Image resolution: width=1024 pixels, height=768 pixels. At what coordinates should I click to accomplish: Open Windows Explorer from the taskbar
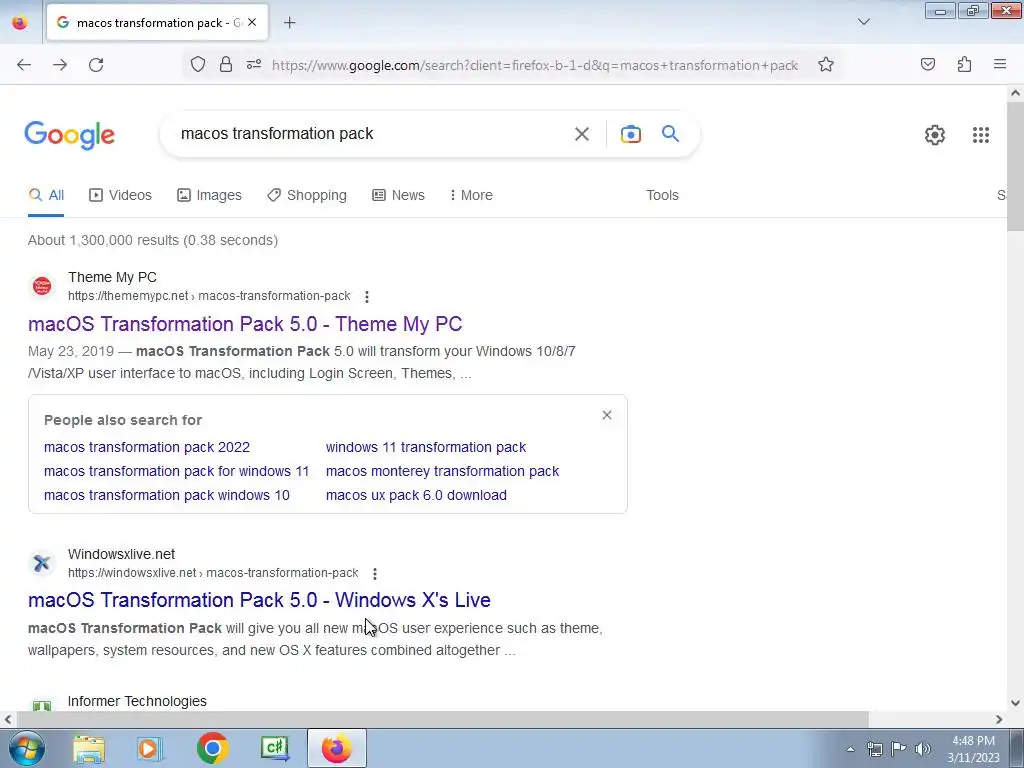pos(89,748)
